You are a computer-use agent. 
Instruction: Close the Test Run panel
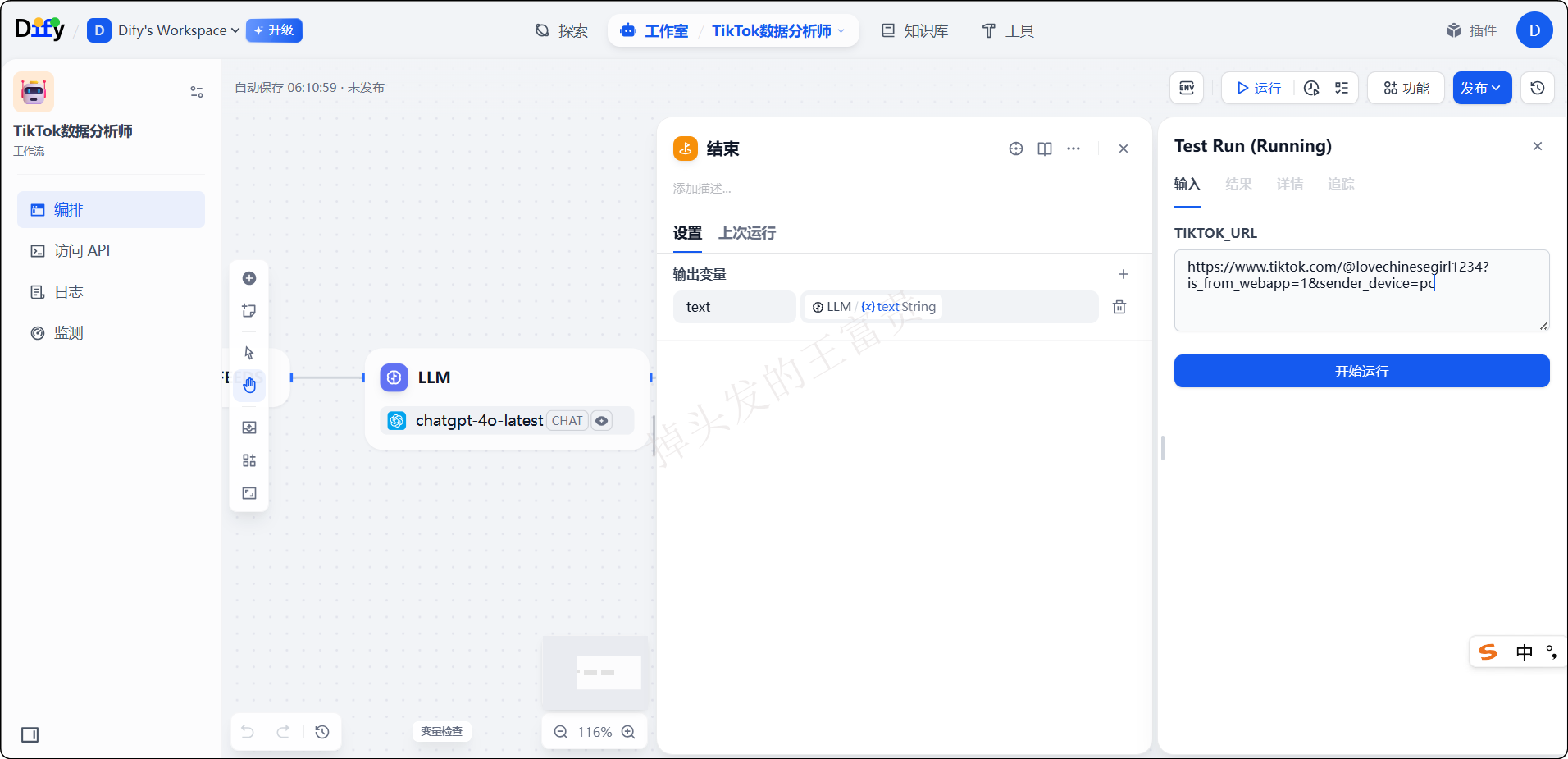(1538, 146)
